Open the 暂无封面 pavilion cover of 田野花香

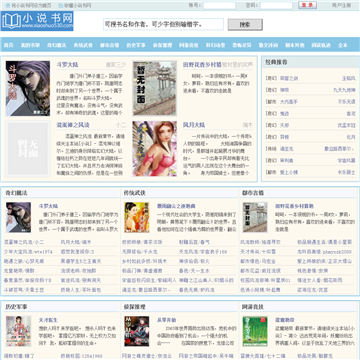pyautogui.click(x=155, y=88)
